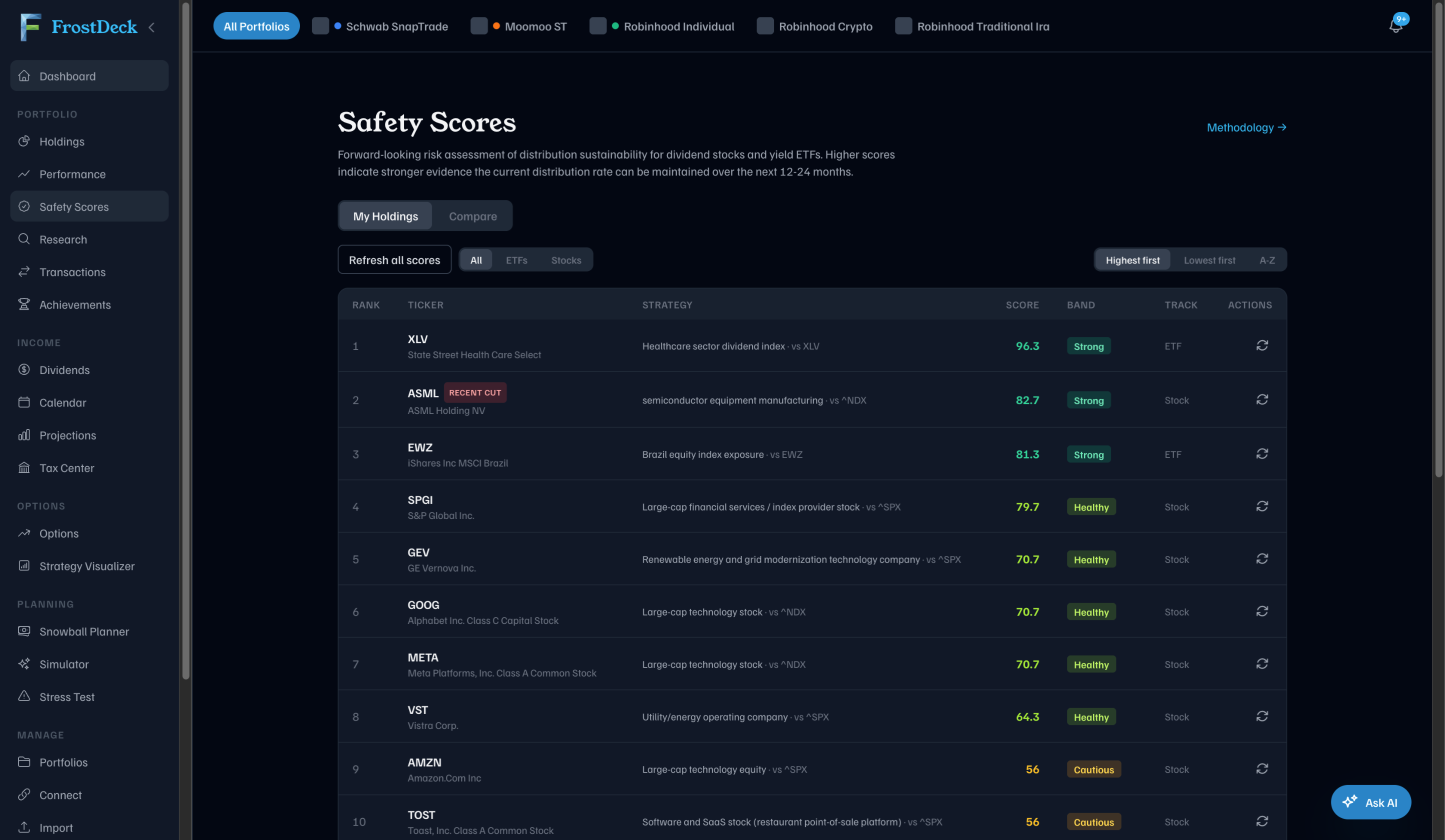
Task: Sort holdings A-Z
Action: (1266, 259)
